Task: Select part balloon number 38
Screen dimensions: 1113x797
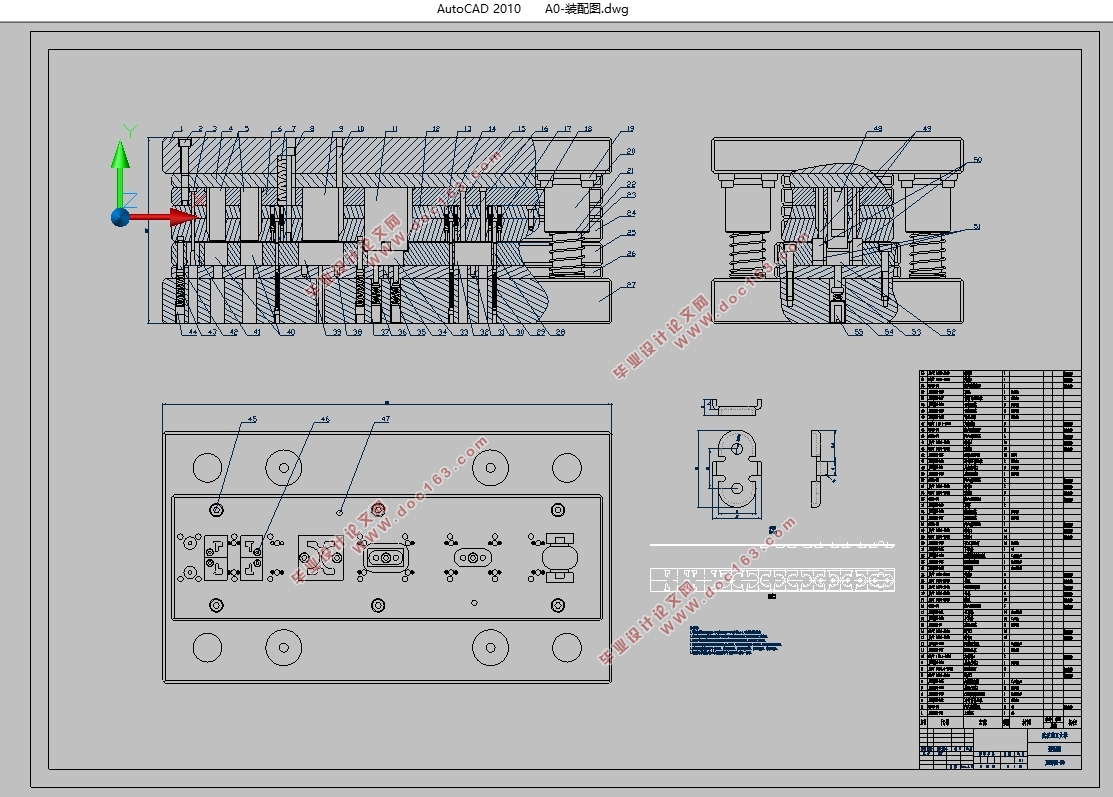Action: tap(357, 332)
